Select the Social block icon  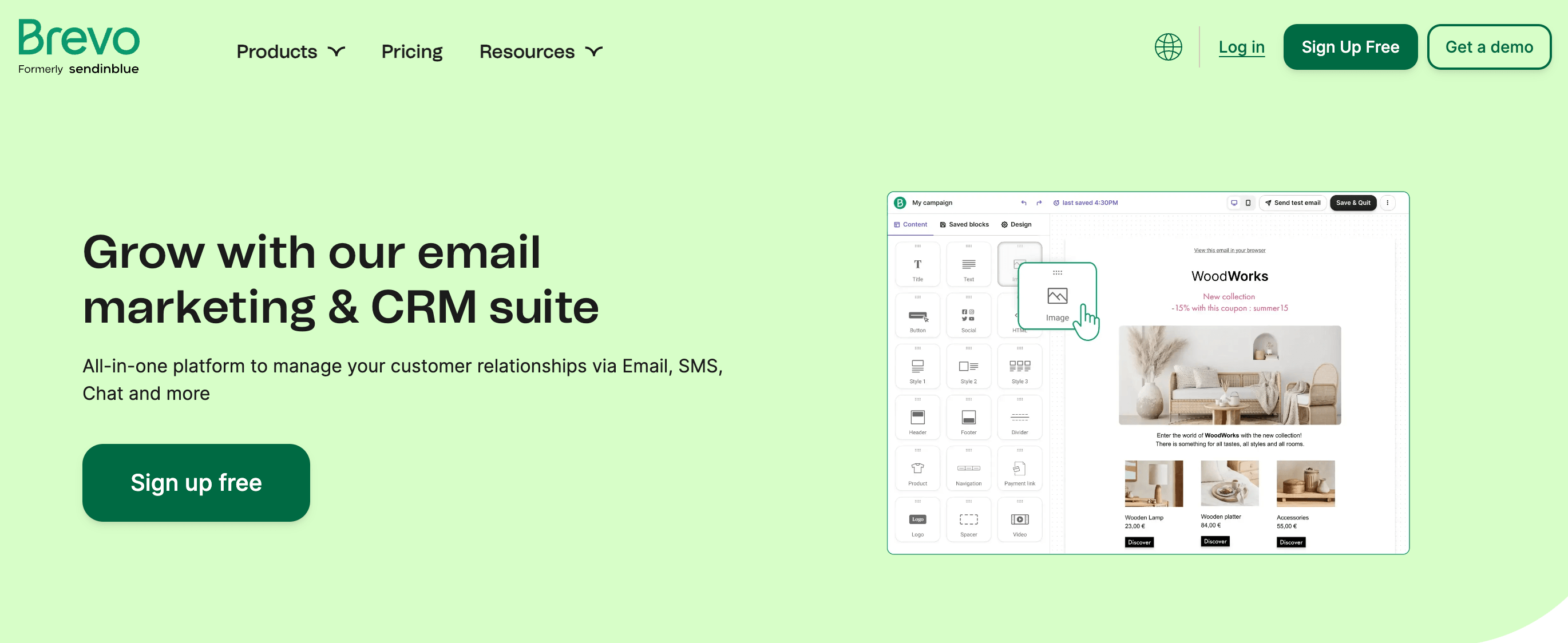968,316
